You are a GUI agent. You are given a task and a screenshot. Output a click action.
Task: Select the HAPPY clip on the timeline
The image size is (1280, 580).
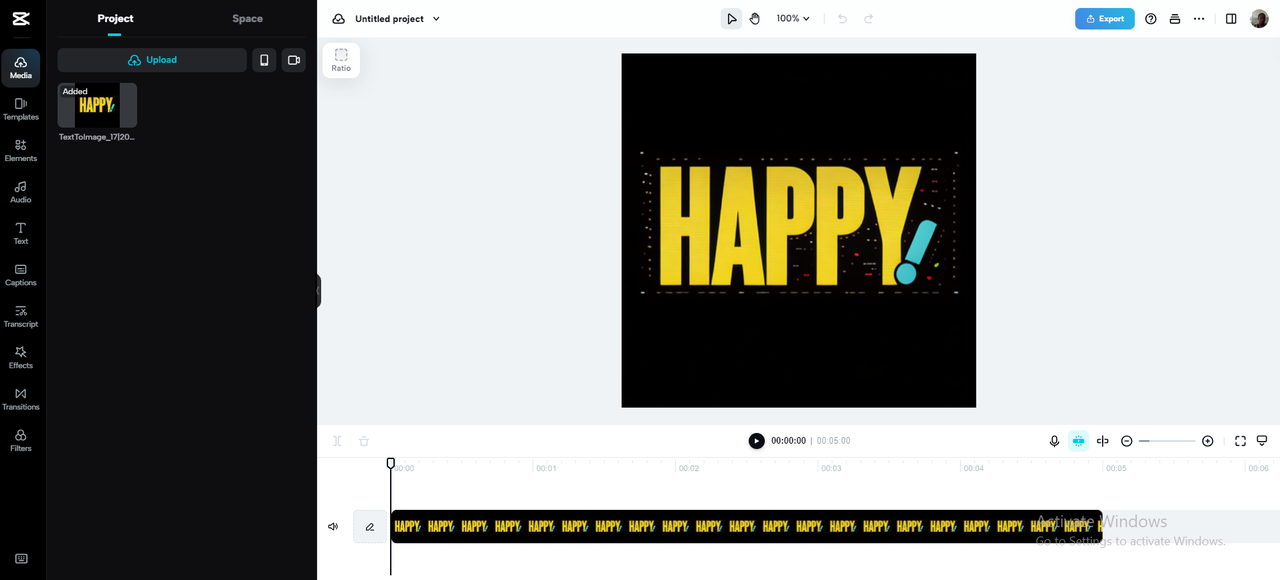point(747,527)
